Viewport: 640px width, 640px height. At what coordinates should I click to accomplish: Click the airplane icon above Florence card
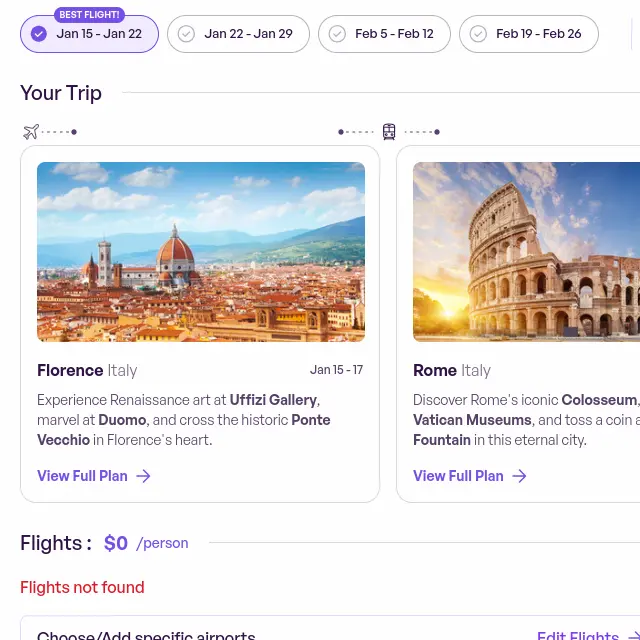tap(31, 131)
